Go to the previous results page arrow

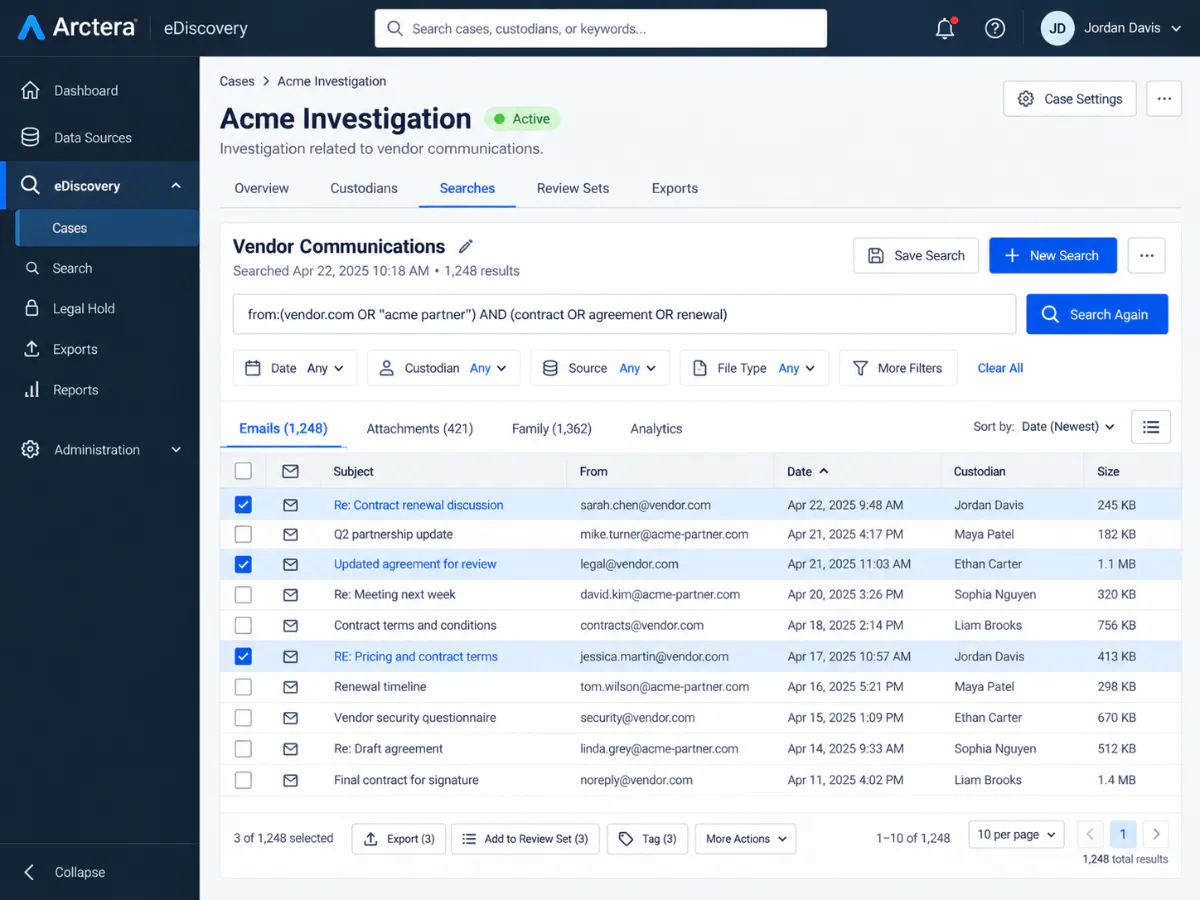[x=1090, y=834]
